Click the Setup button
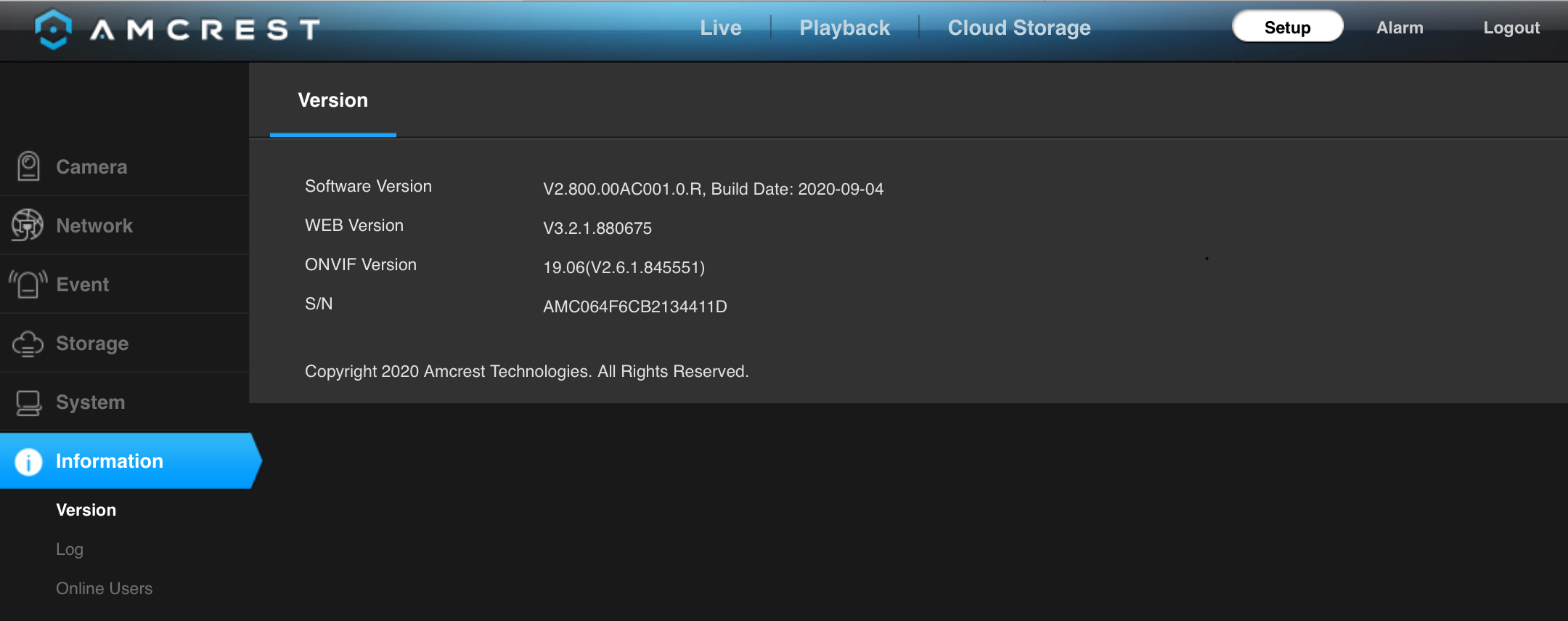The width and height of the screenshot is (1568, 621). click(1287, 27)
